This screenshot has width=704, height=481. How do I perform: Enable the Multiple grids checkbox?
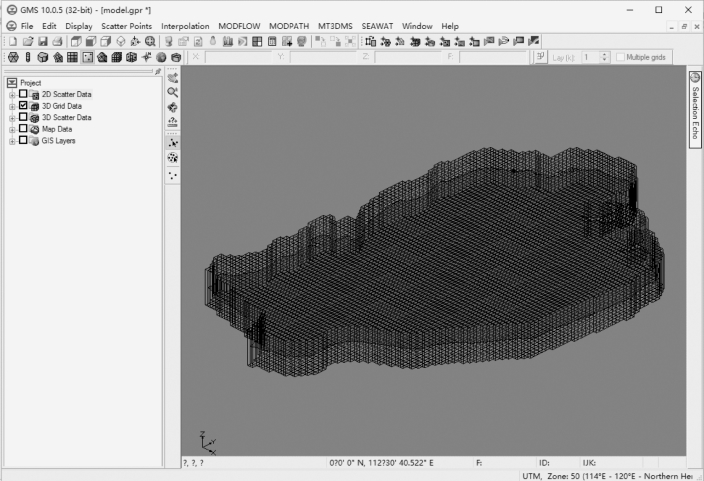click(620, 57)
